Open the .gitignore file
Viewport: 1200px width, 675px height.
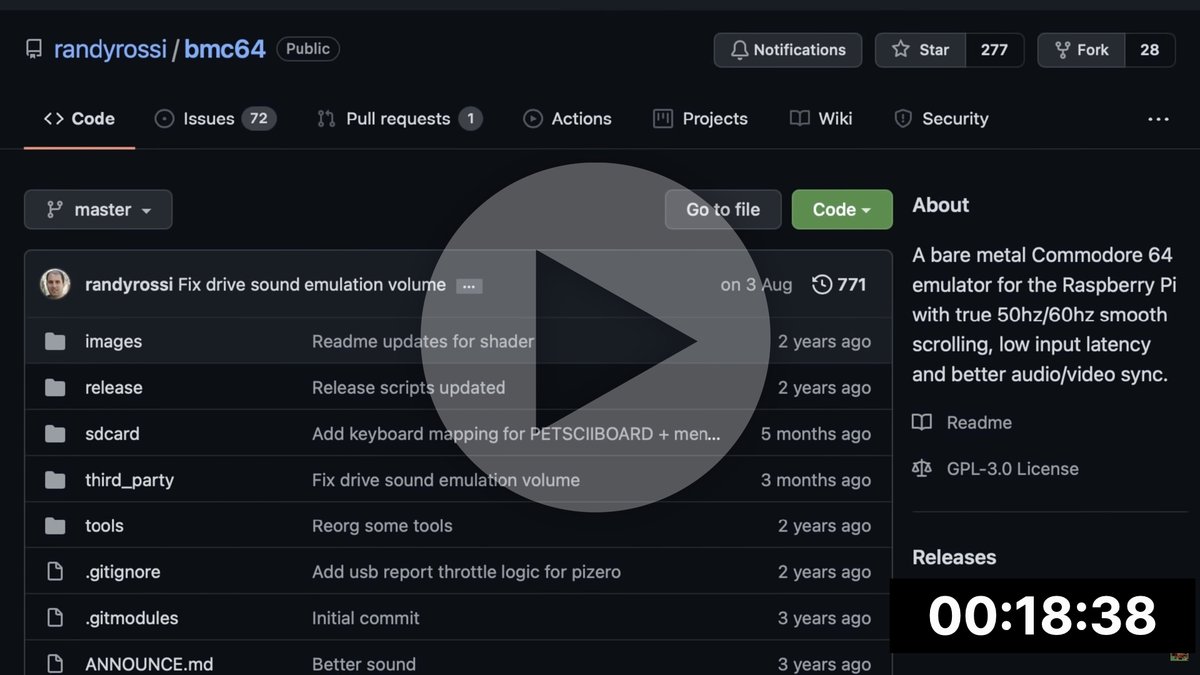tap(122, 572)
